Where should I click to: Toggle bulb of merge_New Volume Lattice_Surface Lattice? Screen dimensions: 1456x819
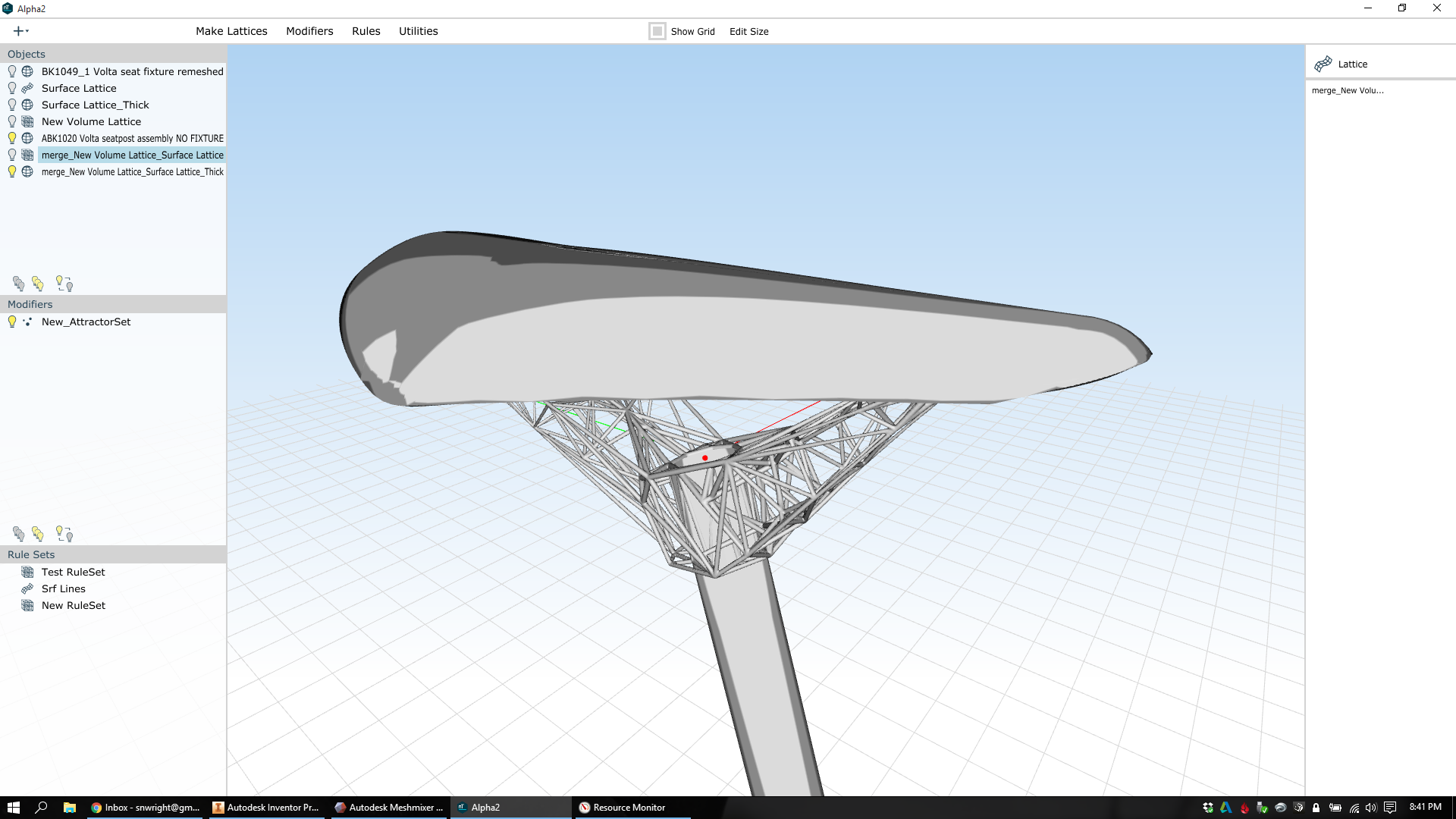point(12,155)
